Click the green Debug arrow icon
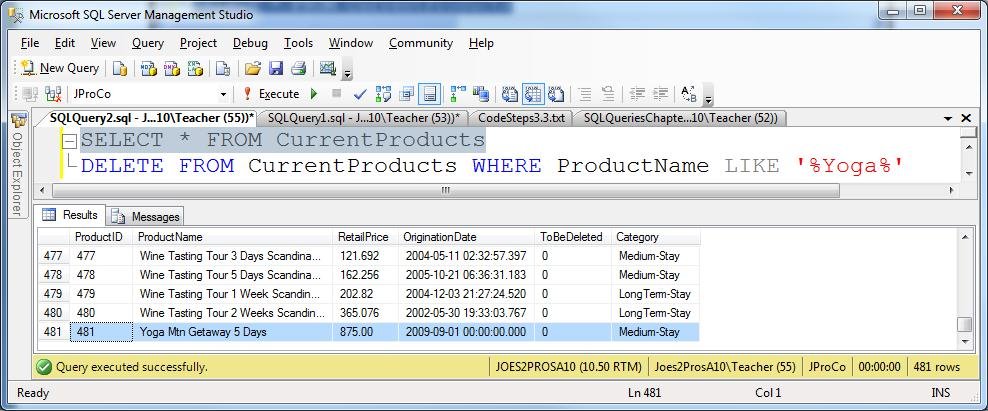Viewport: 988px width, 411px height. click(x=314, y=94)
